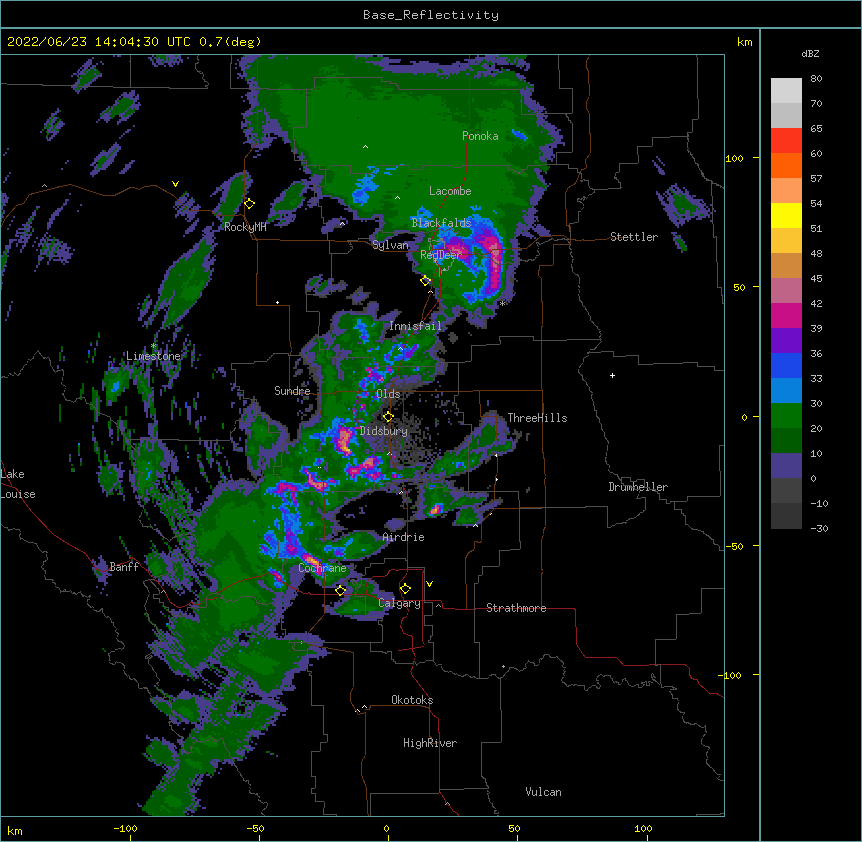862x842 pixels.
Task: Click the white caret marker west of Ponoka
Action: click(x=365, y=147)
